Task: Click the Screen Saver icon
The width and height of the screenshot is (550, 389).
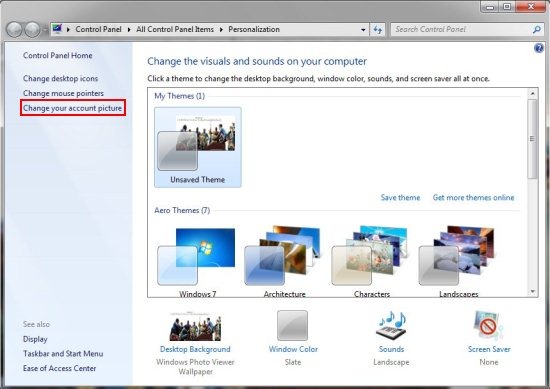Action: (488, 325)
